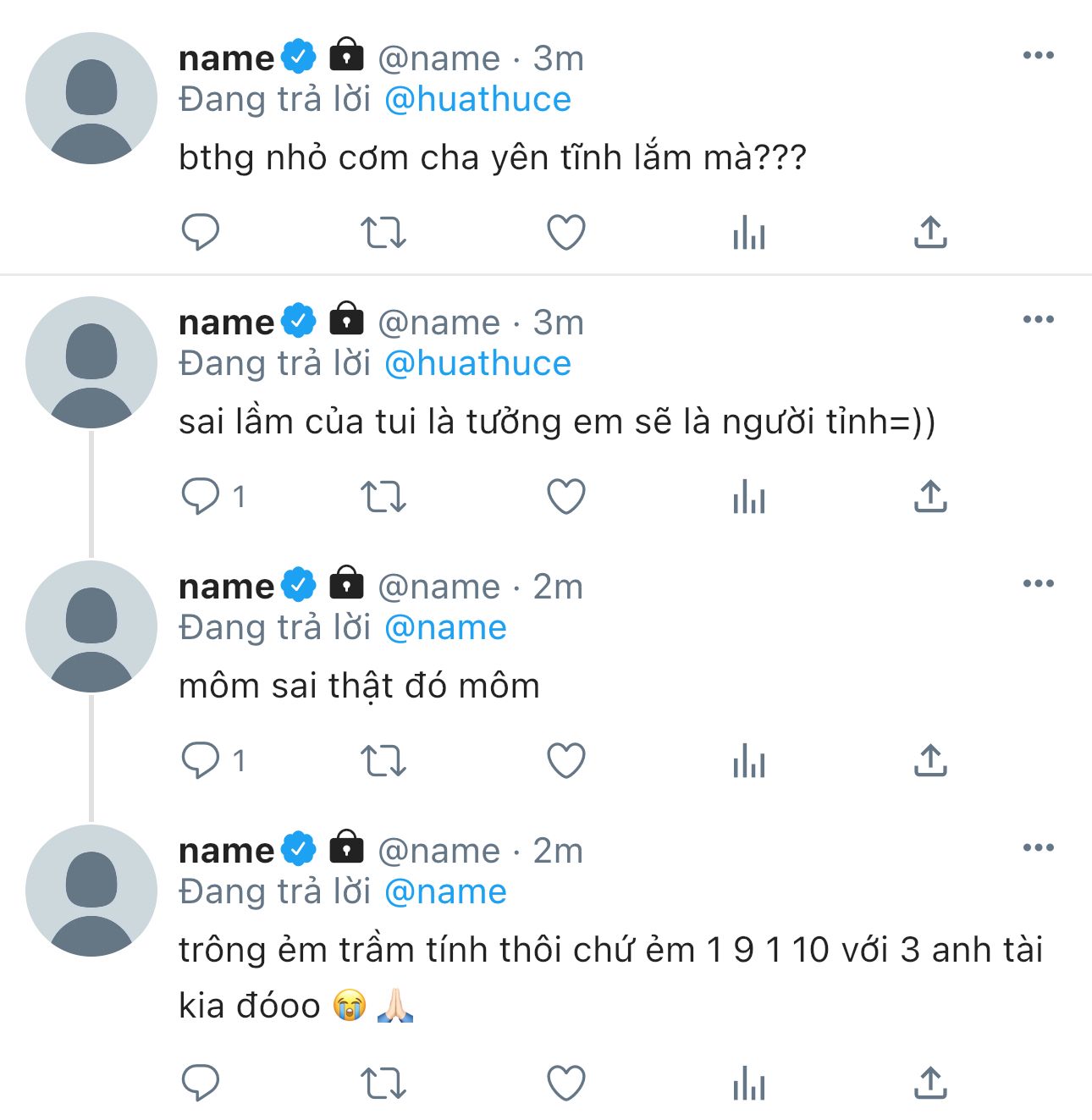Screen dimensions: 1092x1120
Task: Open more options on the last tweet
Action: pos(1039,848)
